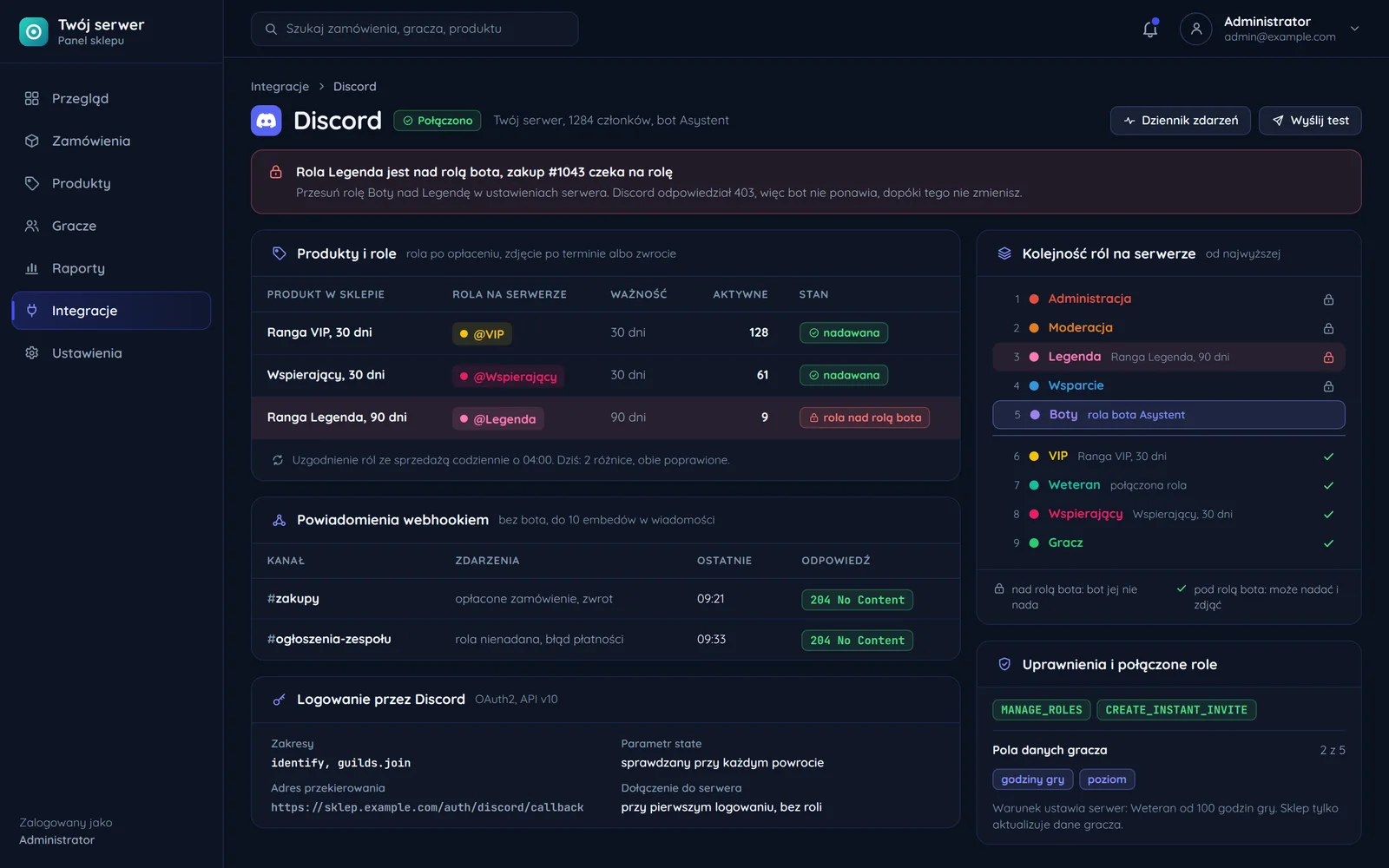1389x868 pixels.
Task: Select the Boty role row
Action: (x=1168, y=415)
